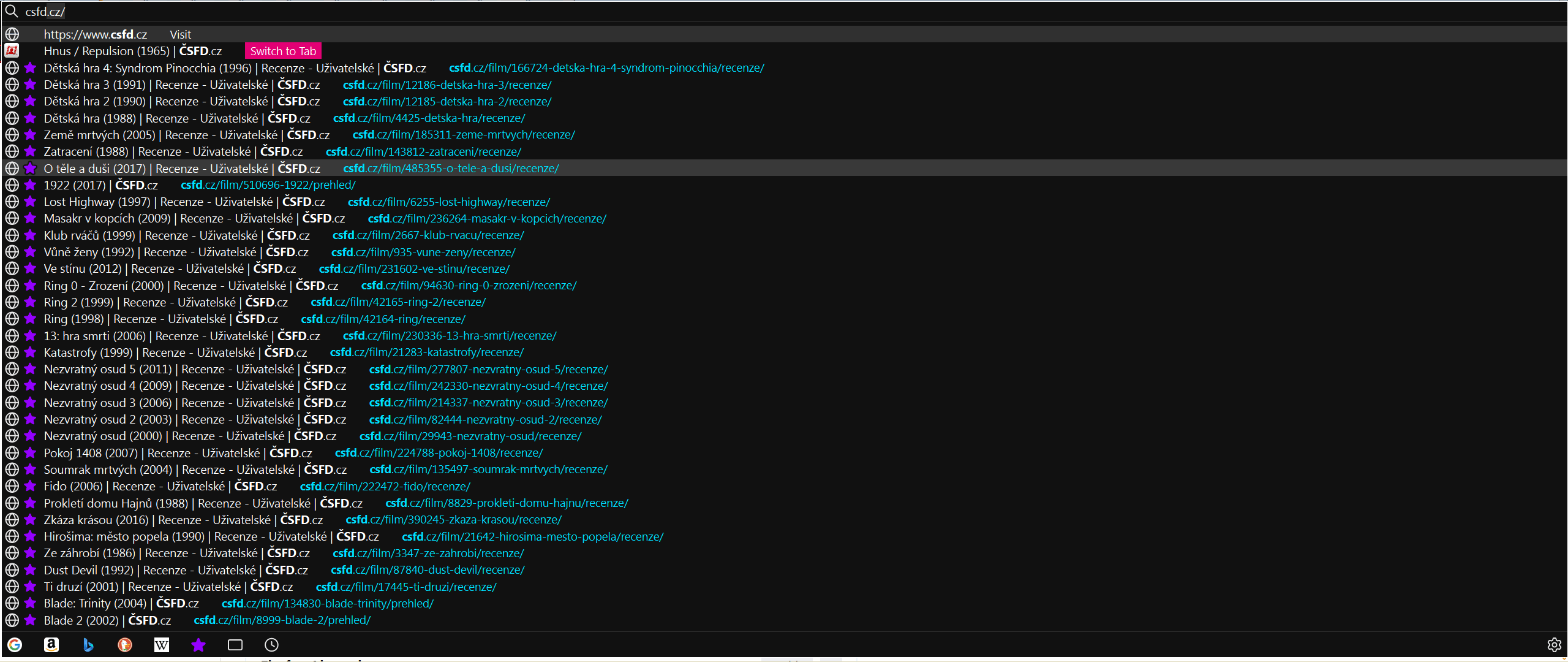Search bookmarks via the purple star icon
Screen dimensions: 1568x662
coord(198,645)
